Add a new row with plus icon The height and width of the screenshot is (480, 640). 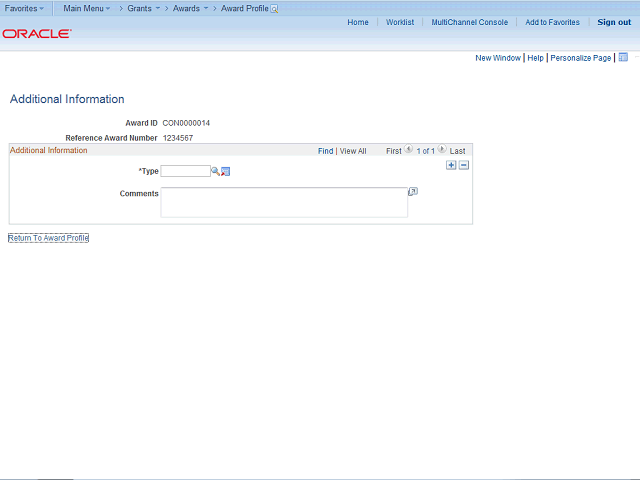[451, 165]
